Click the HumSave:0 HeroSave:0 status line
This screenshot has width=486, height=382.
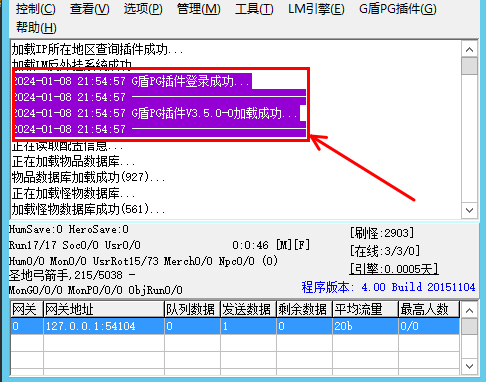tap(69, 229)
